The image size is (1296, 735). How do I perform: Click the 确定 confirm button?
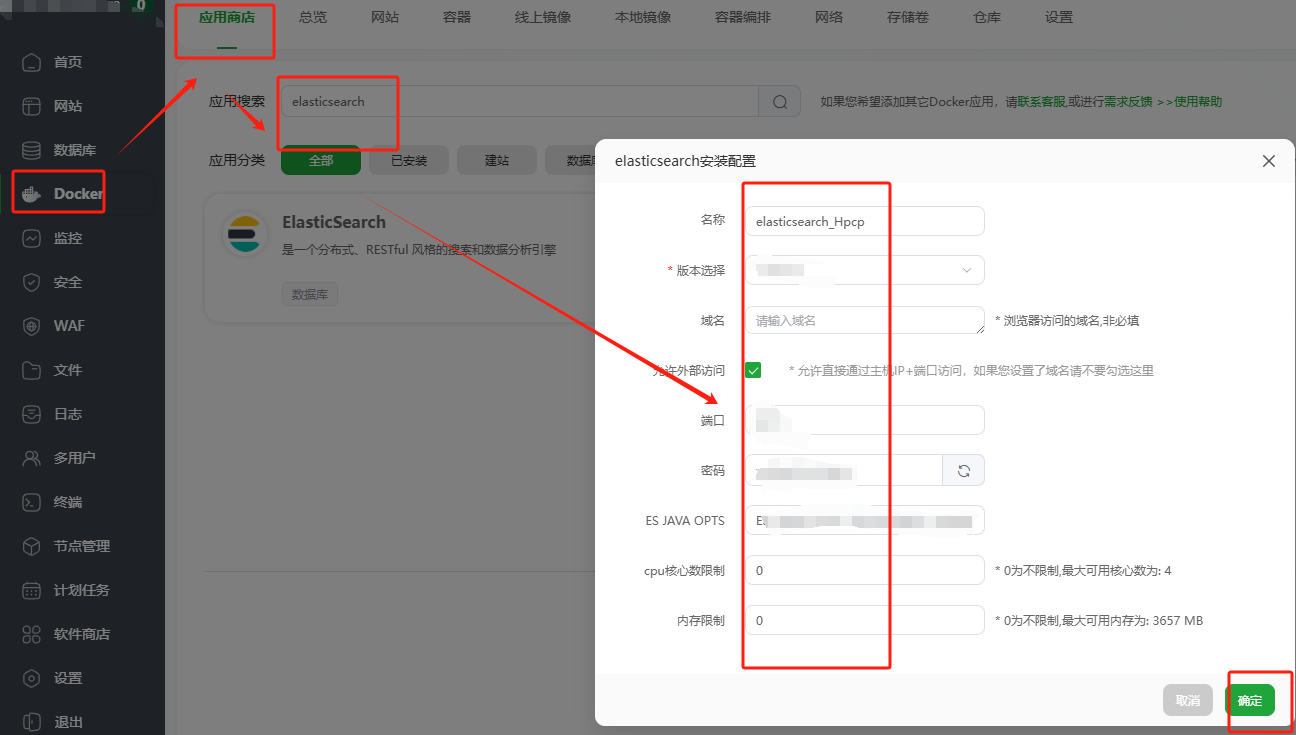point(1250,700)
